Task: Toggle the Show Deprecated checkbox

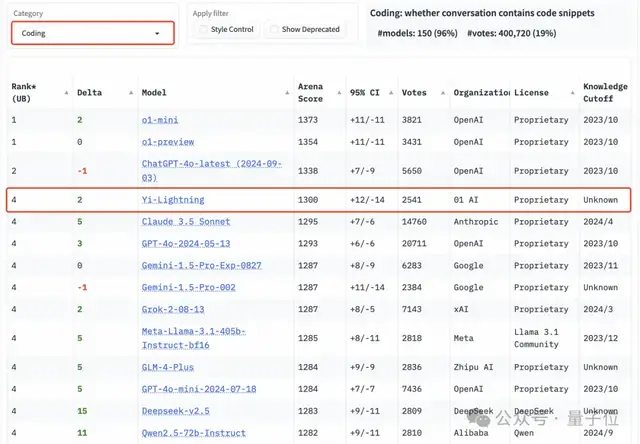Action: pos(275,30)
